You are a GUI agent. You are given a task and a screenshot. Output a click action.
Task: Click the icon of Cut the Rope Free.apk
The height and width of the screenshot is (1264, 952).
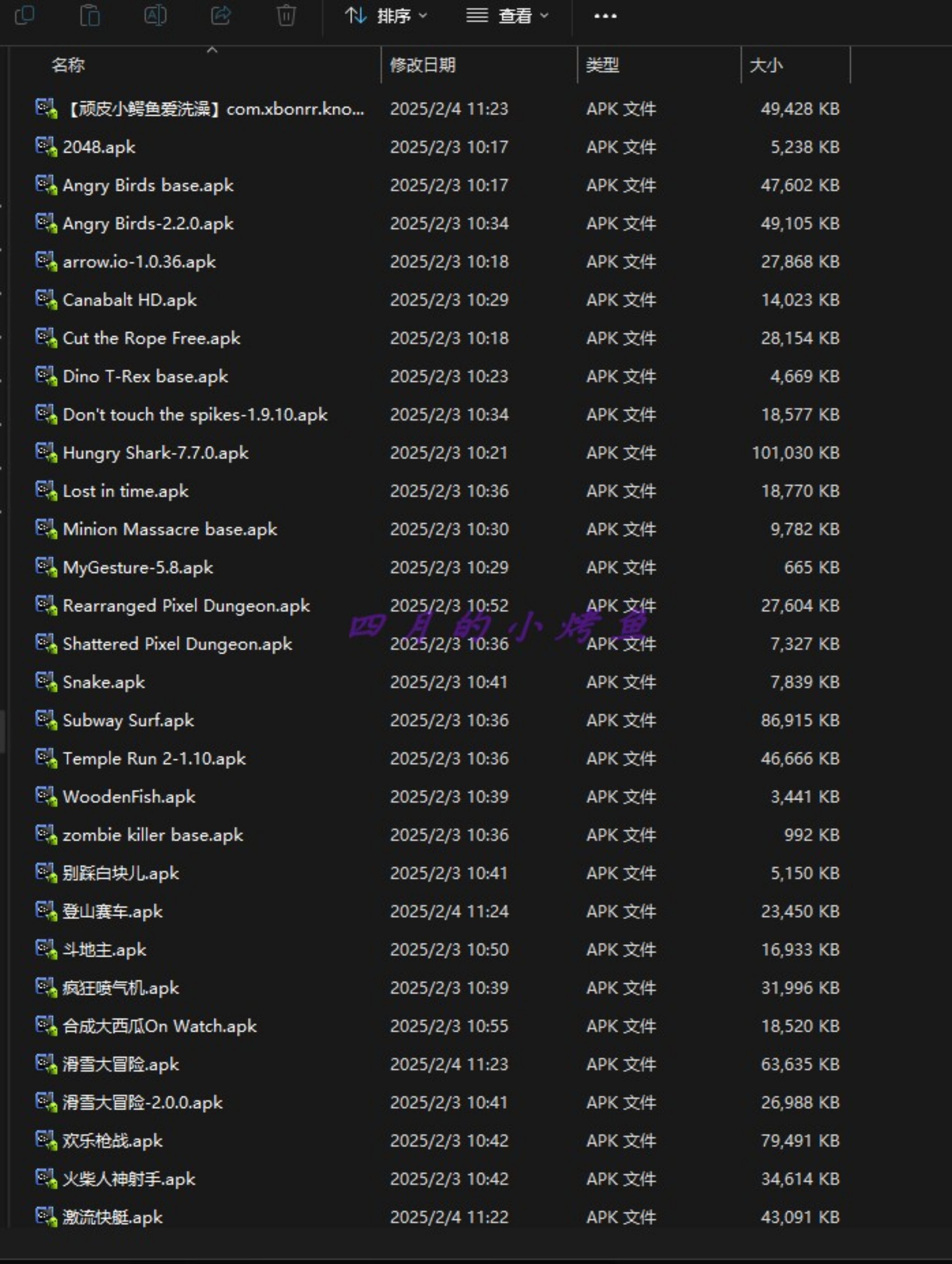point(46,338)
